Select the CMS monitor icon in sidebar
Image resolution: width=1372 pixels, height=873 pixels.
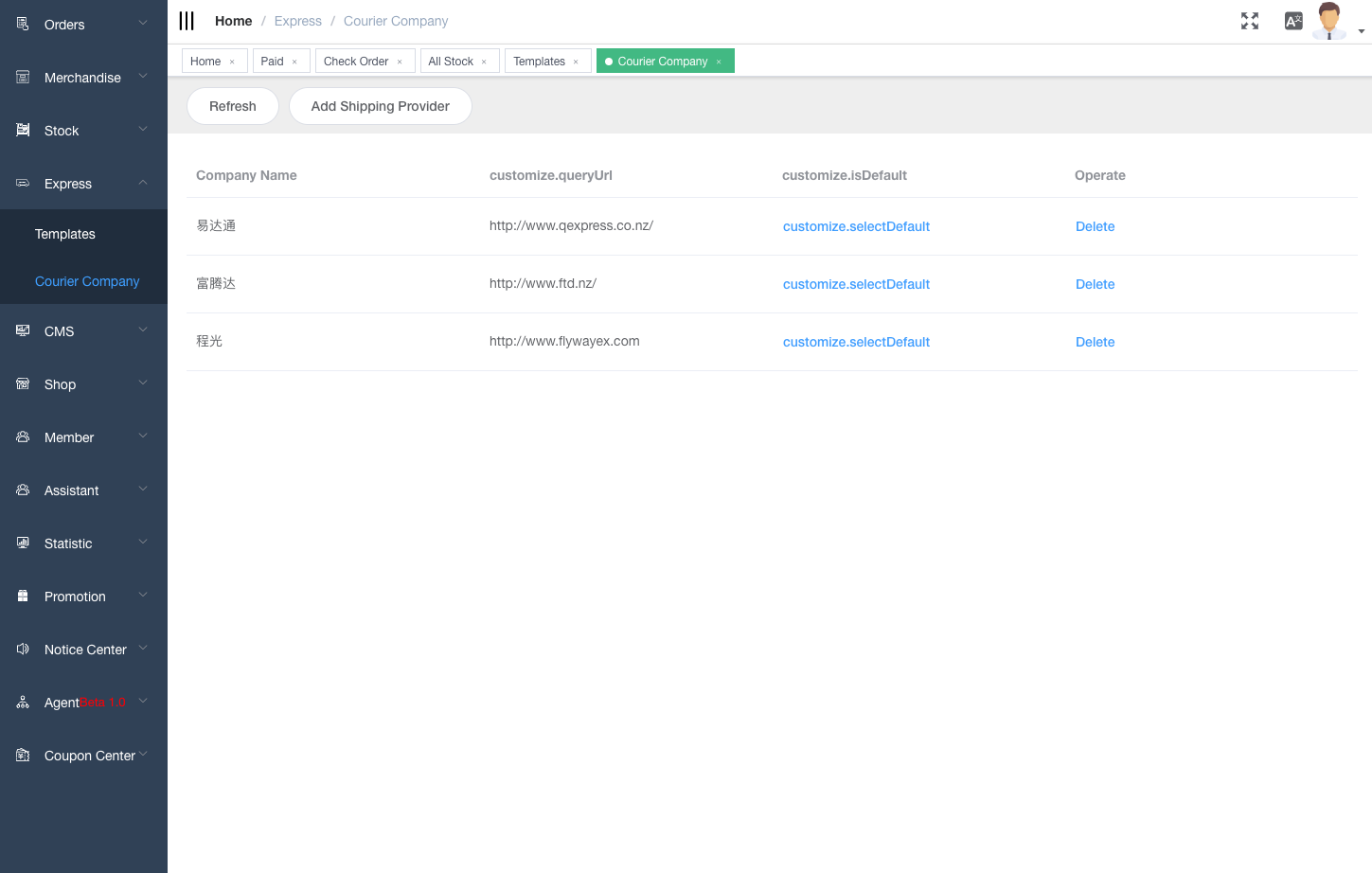[21, 330]
